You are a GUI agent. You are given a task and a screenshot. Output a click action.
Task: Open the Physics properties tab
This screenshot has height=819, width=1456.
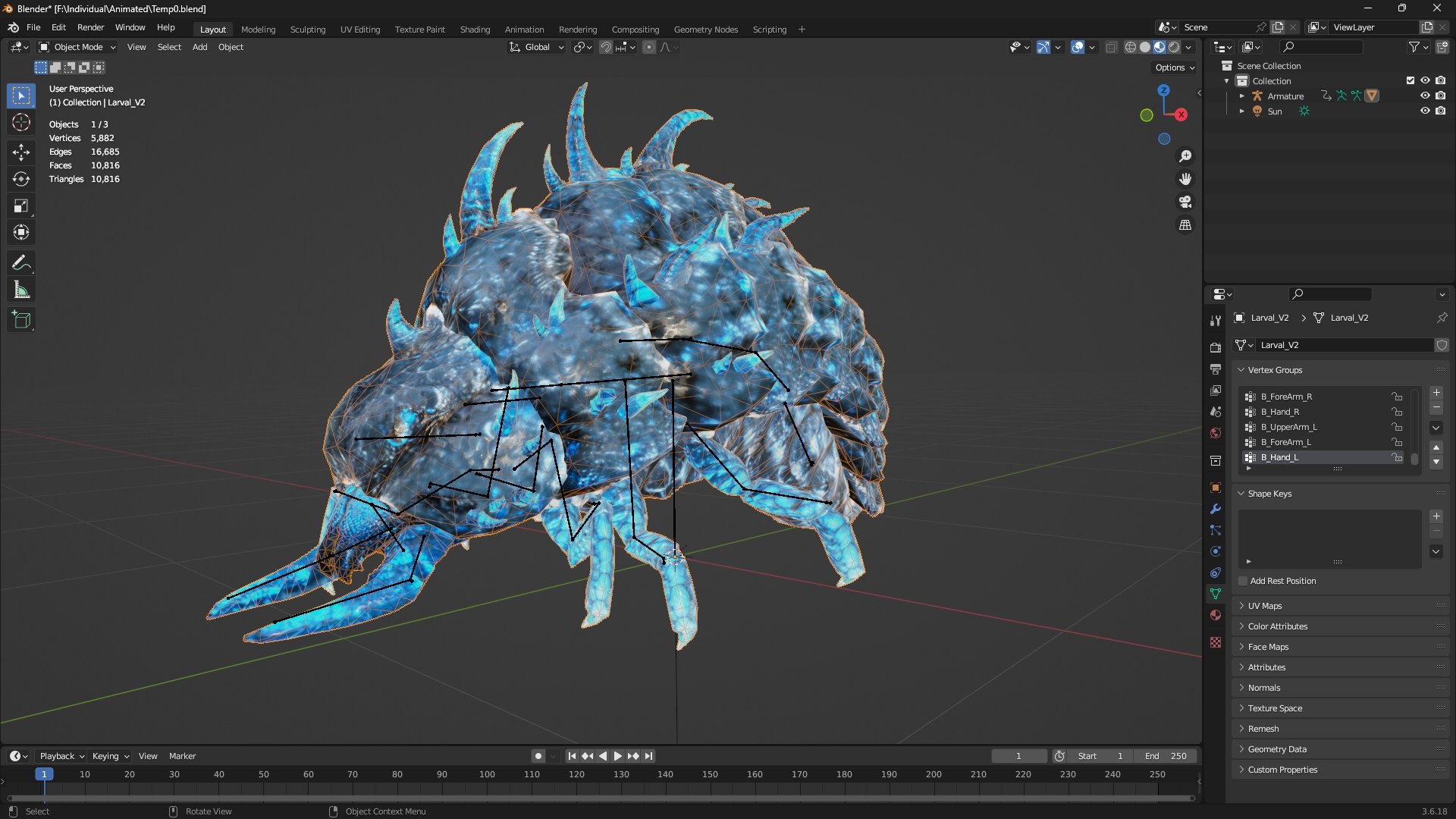click(1216, 551)
